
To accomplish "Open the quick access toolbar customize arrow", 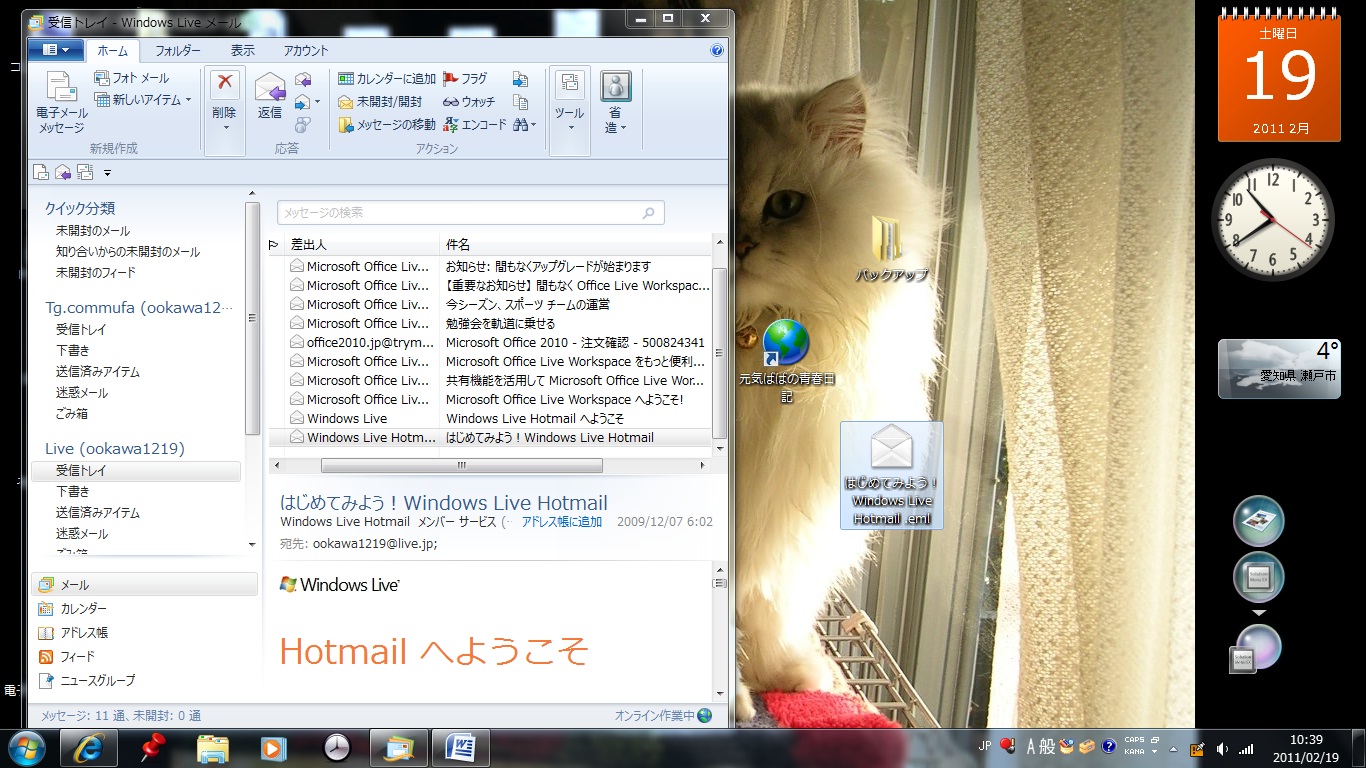I will point(107,173).
